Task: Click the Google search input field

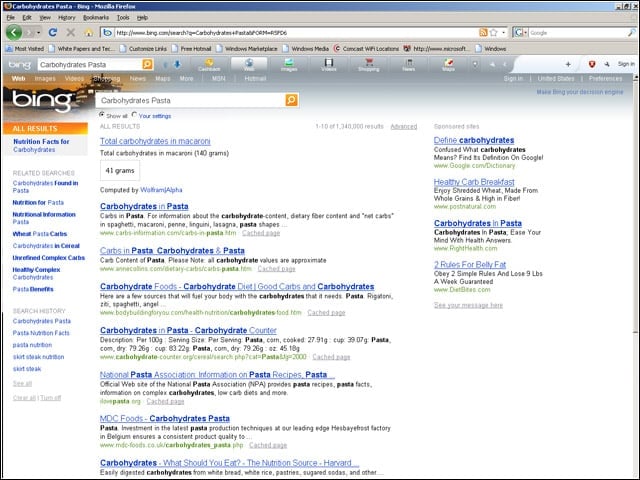Action: click(x=577, y=33)
